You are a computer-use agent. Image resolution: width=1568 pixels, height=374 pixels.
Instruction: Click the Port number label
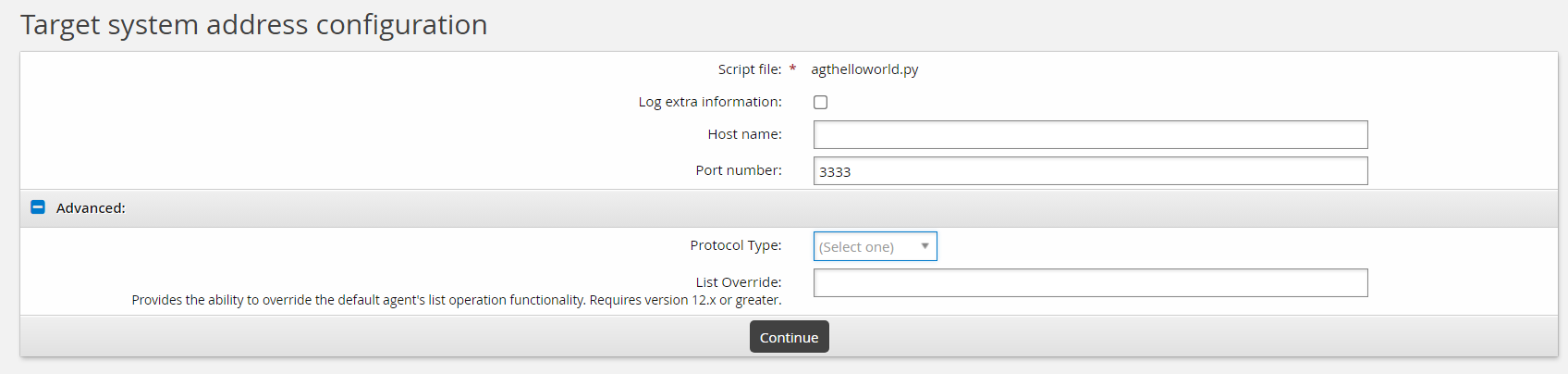[738, 170]
